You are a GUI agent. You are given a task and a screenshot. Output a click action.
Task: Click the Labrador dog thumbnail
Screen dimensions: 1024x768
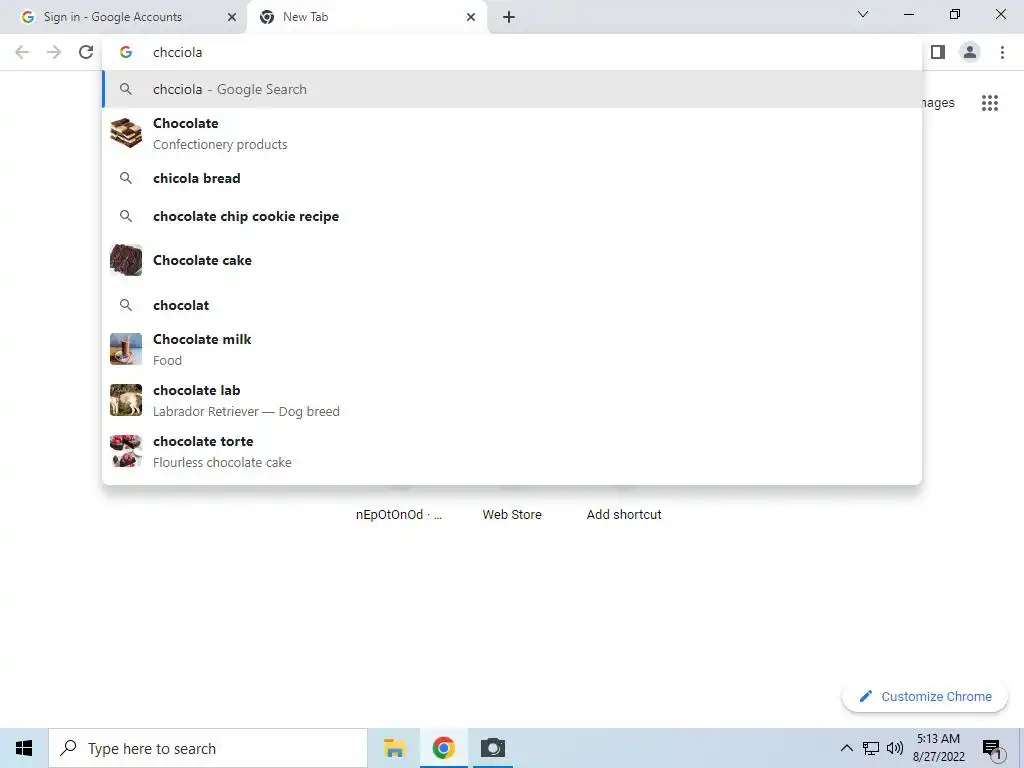(x=126, y=400)
